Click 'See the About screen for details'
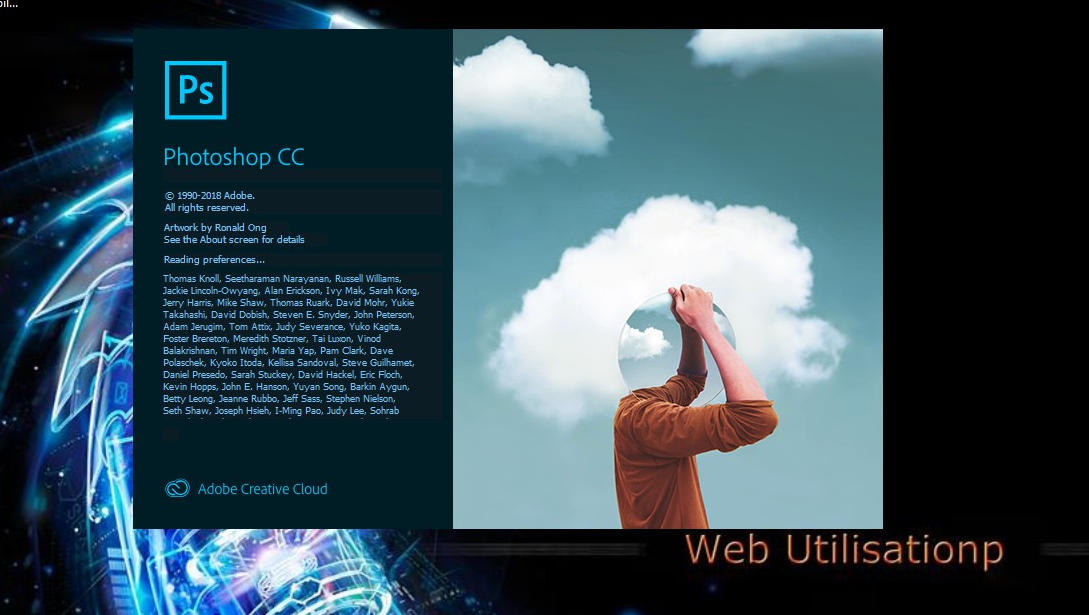This screenshot has height=615, width=1089. [234, 239]
